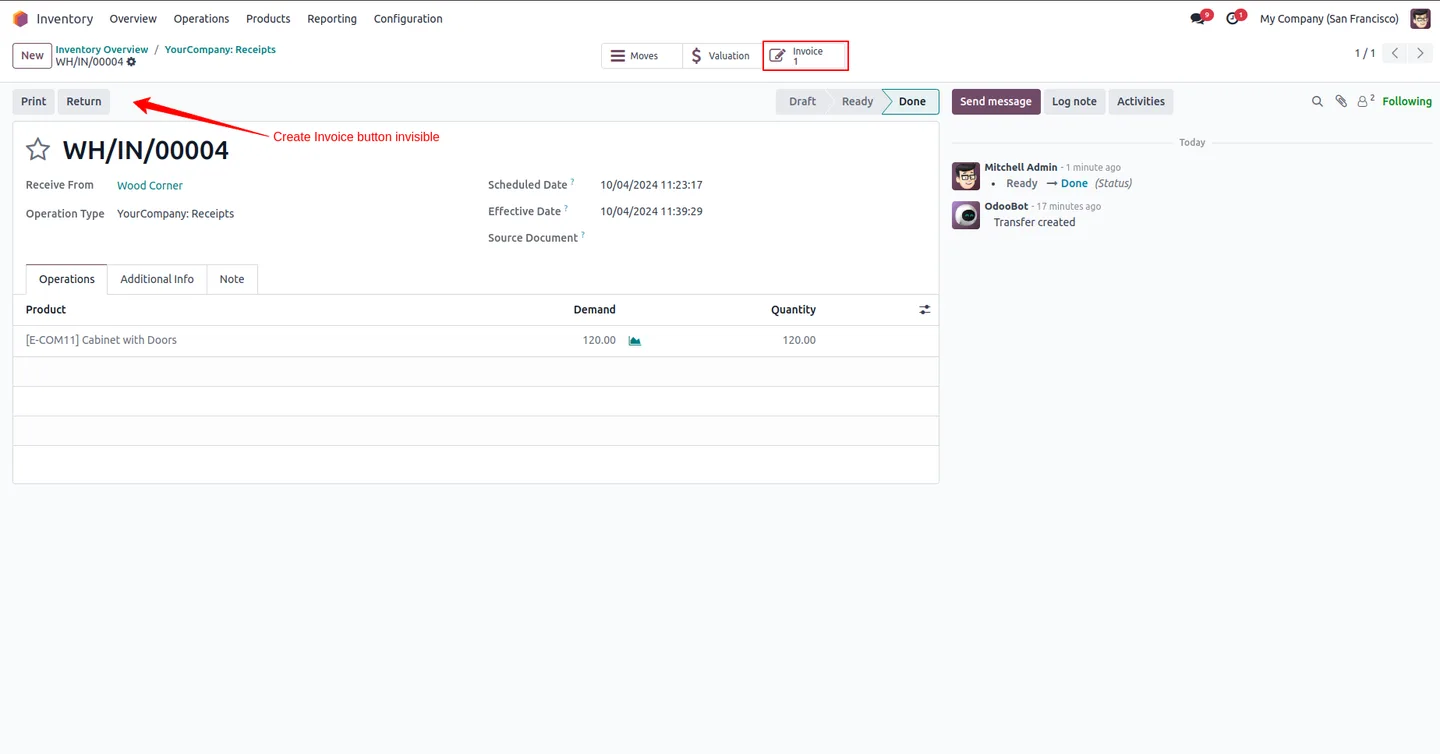
Task: Open the Invoice smart button
Action: click(805, 56)
